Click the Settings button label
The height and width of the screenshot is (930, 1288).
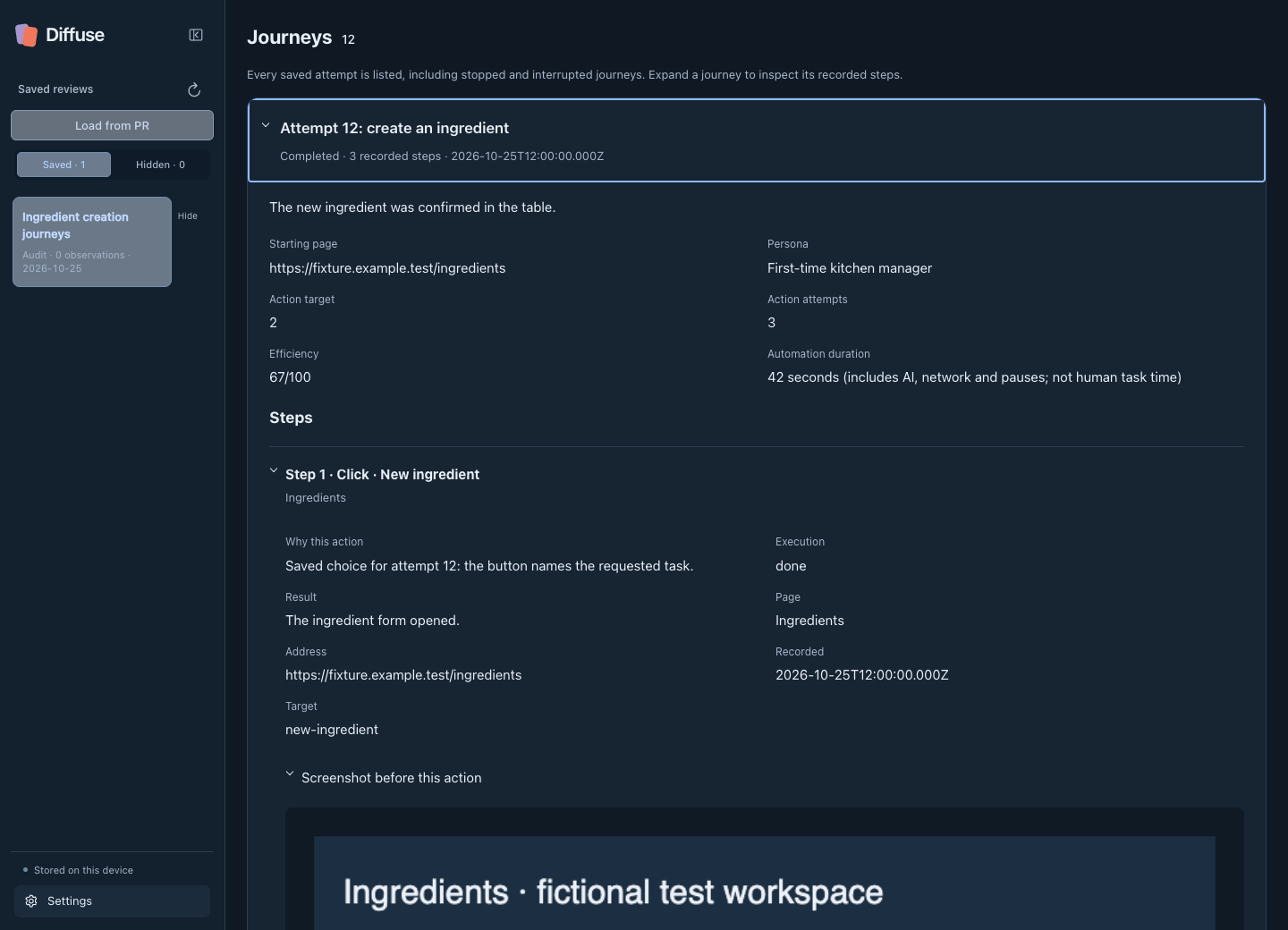tap(70, 901)
